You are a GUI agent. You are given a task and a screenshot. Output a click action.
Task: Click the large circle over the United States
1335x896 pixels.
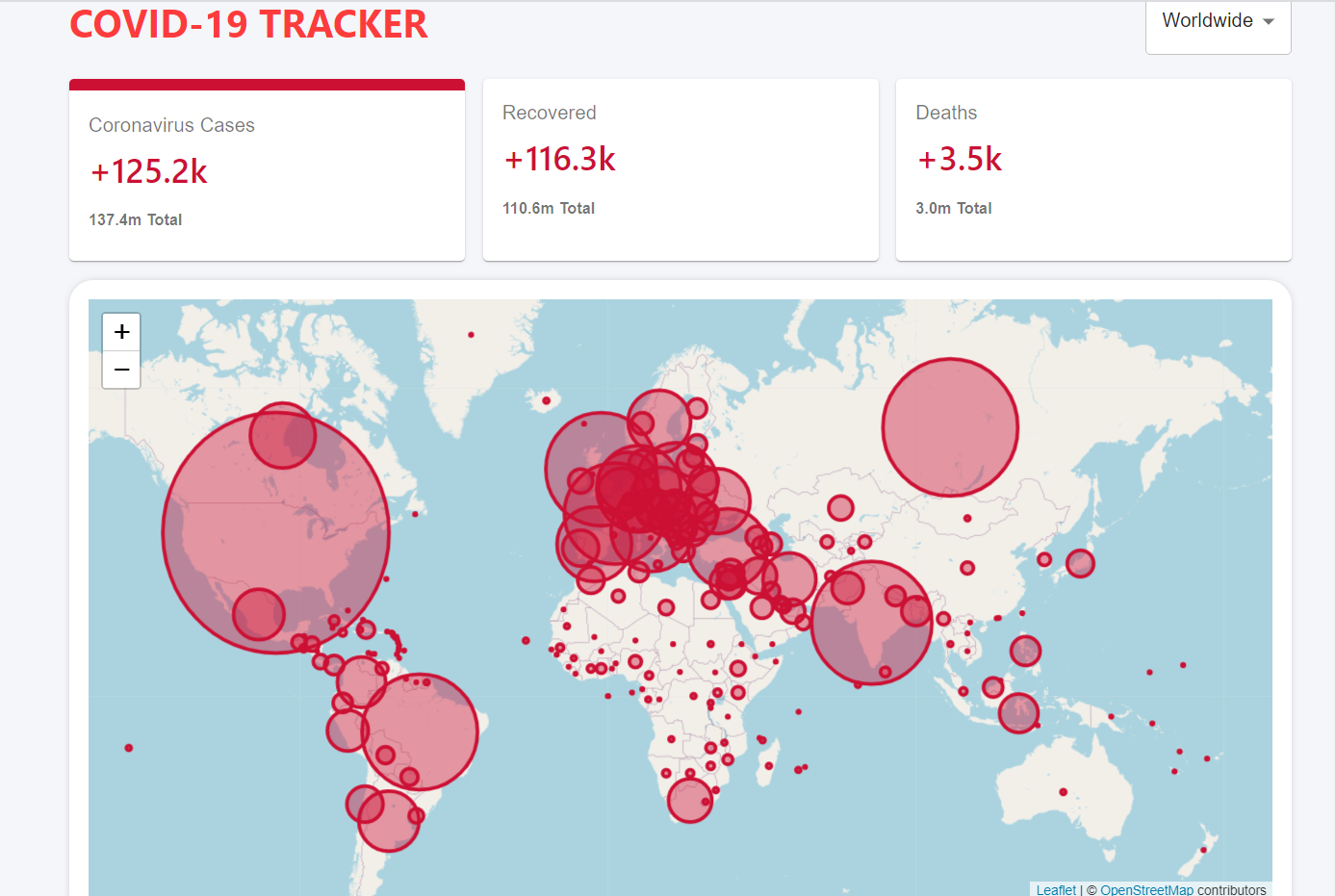[276, 533]
